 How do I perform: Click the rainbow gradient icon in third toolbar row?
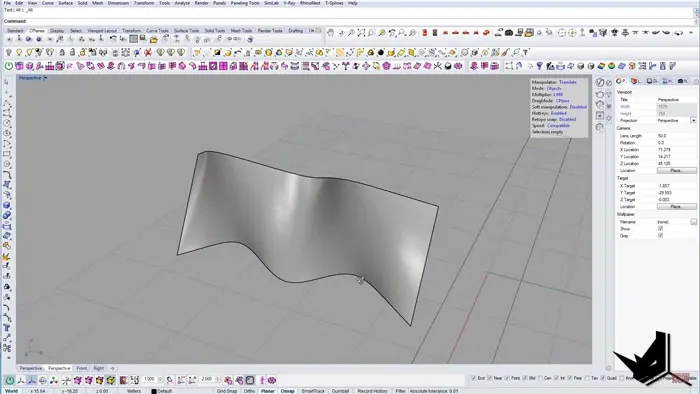[601, 66]
